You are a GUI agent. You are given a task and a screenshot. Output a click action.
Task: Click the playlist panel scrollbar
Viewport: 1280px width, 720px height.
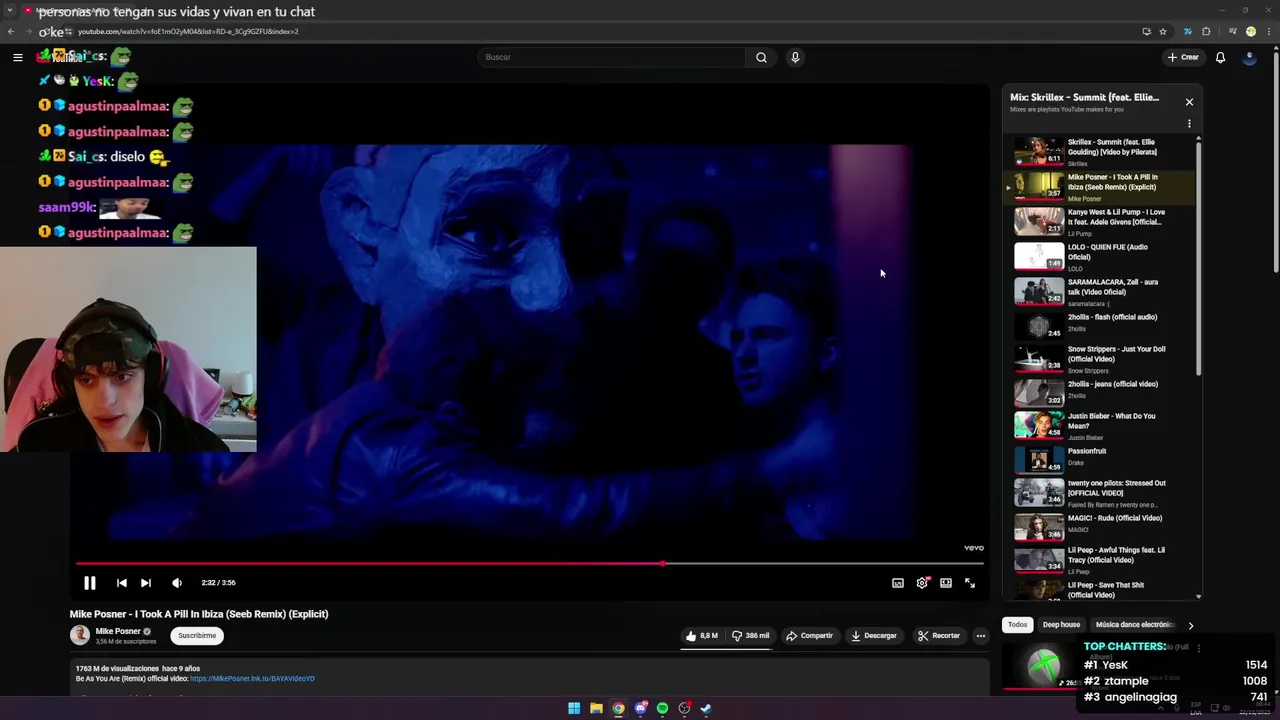[1198, 258]
